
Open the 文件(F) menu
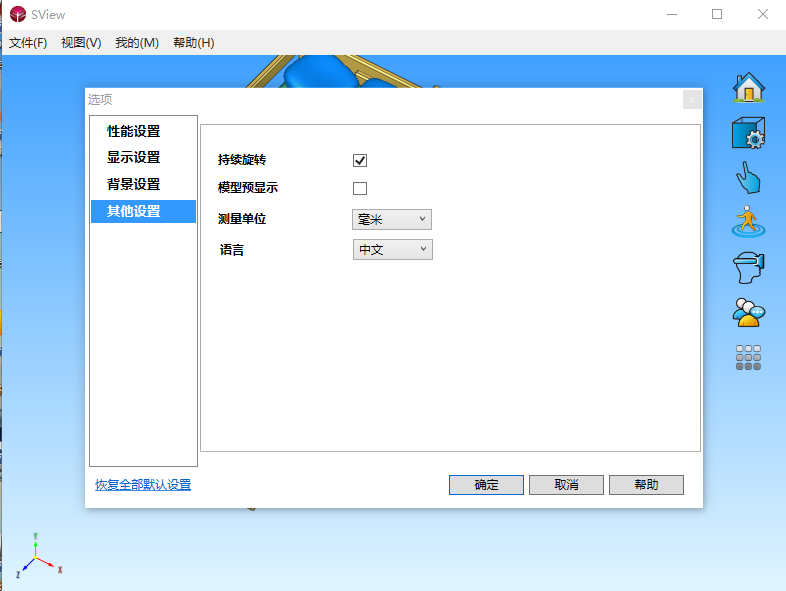(x=28, y=43)
